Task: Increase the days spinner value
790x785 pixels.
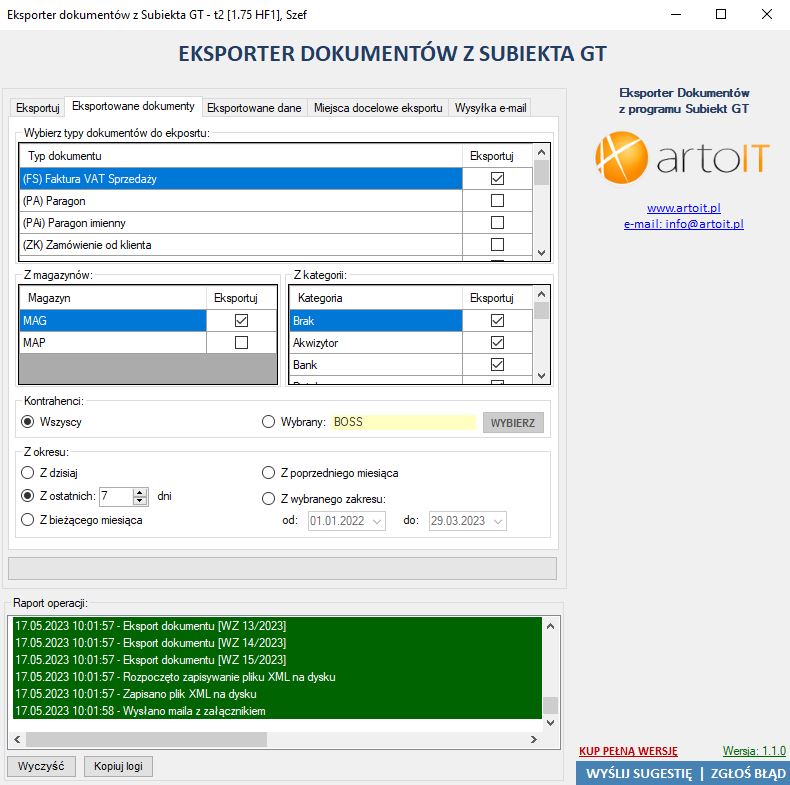Action: tap(140, 491)
